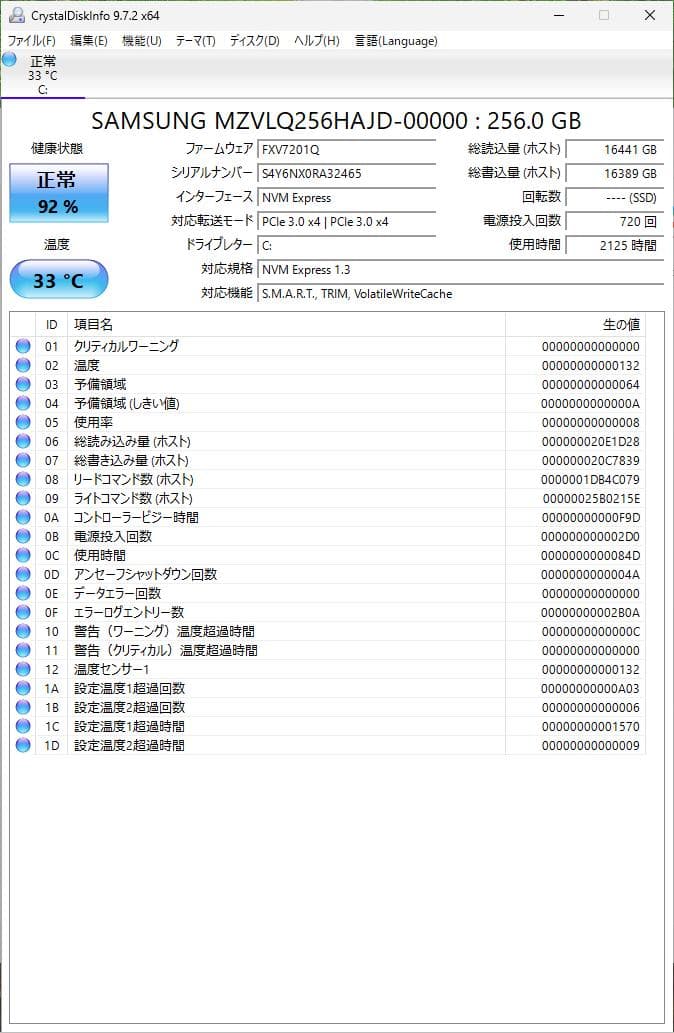
Task: Click the 33 °C temperature button
Action: [x=59, y=279]
